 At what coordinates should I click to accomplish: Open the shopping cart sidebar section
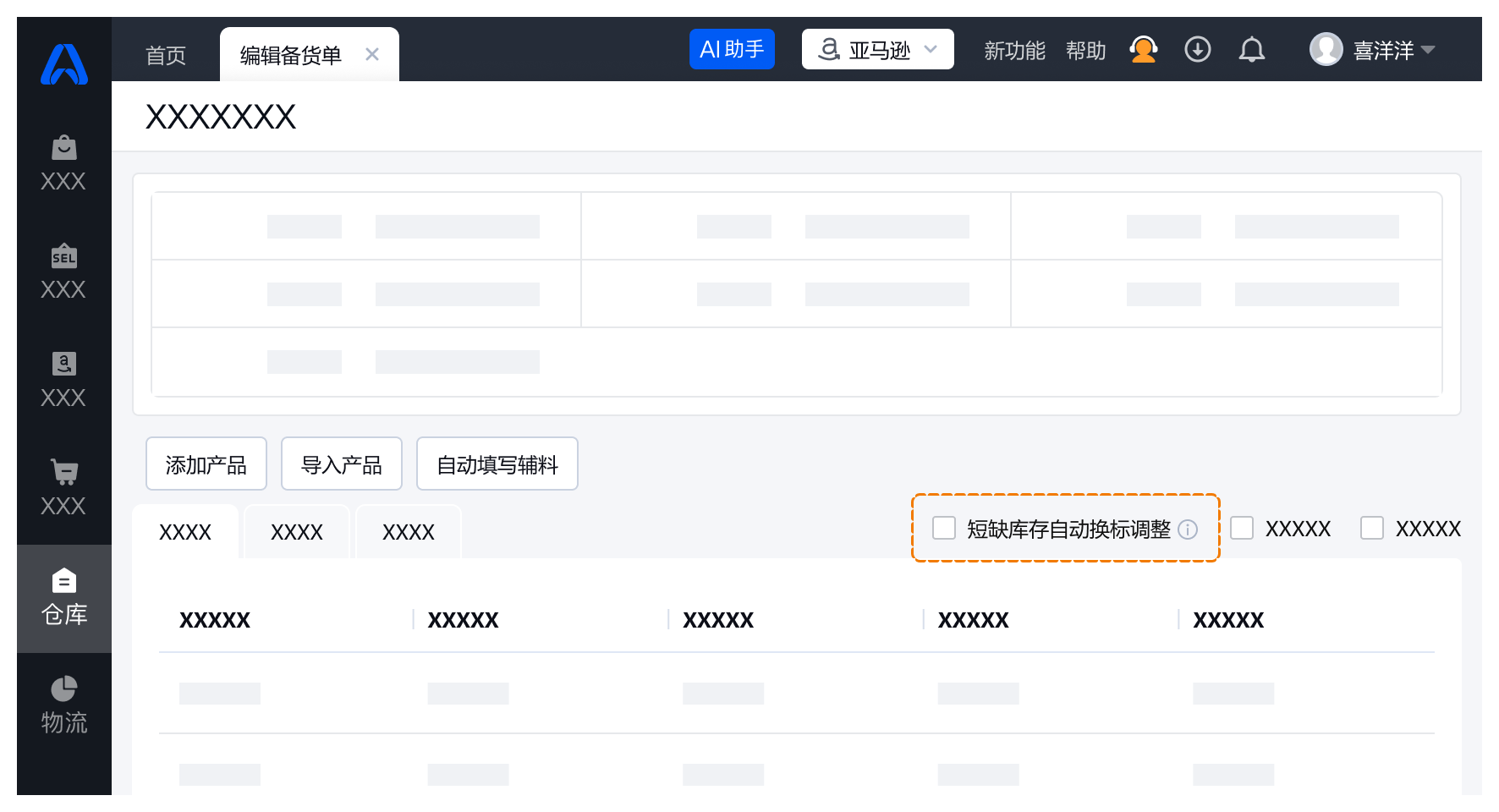64,489
